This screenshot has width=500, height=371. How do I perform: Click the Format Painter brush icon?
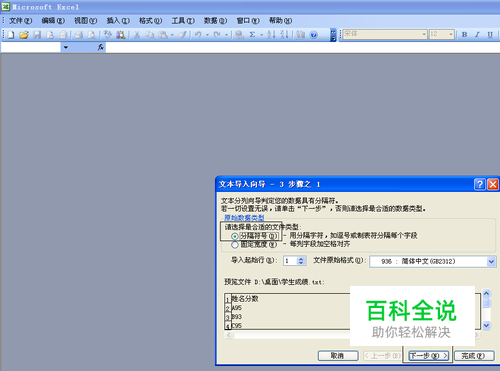[183, 35]
